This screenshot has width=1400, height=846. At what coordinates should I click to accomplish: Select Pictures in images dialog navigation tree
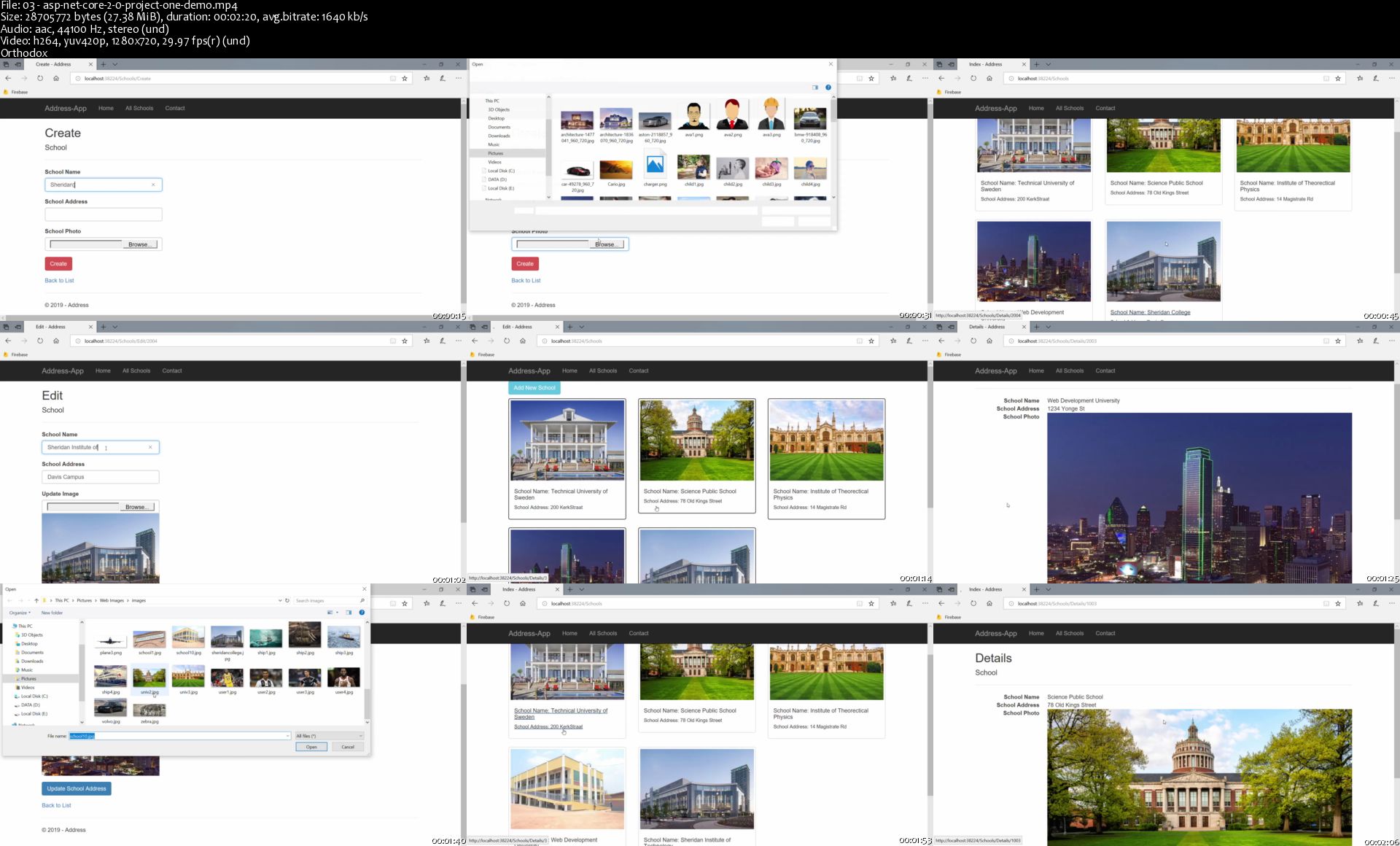28,678
